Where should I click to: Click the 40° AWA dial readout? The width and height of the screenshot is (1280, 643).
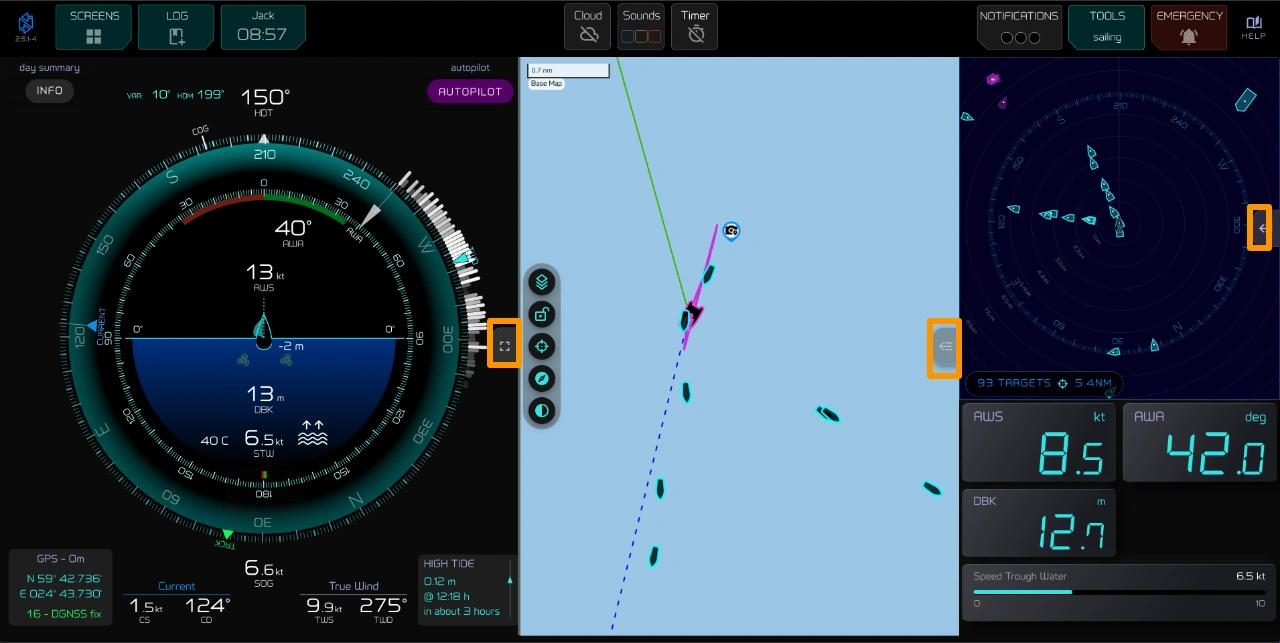coord(293,232)
